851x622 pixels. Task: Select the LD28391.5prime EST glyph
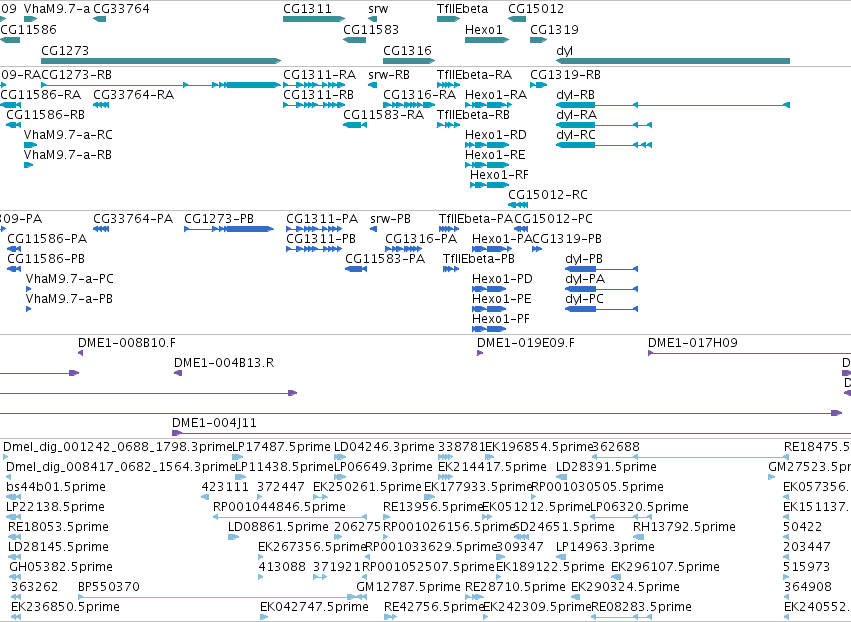click(x=562, y=477)
